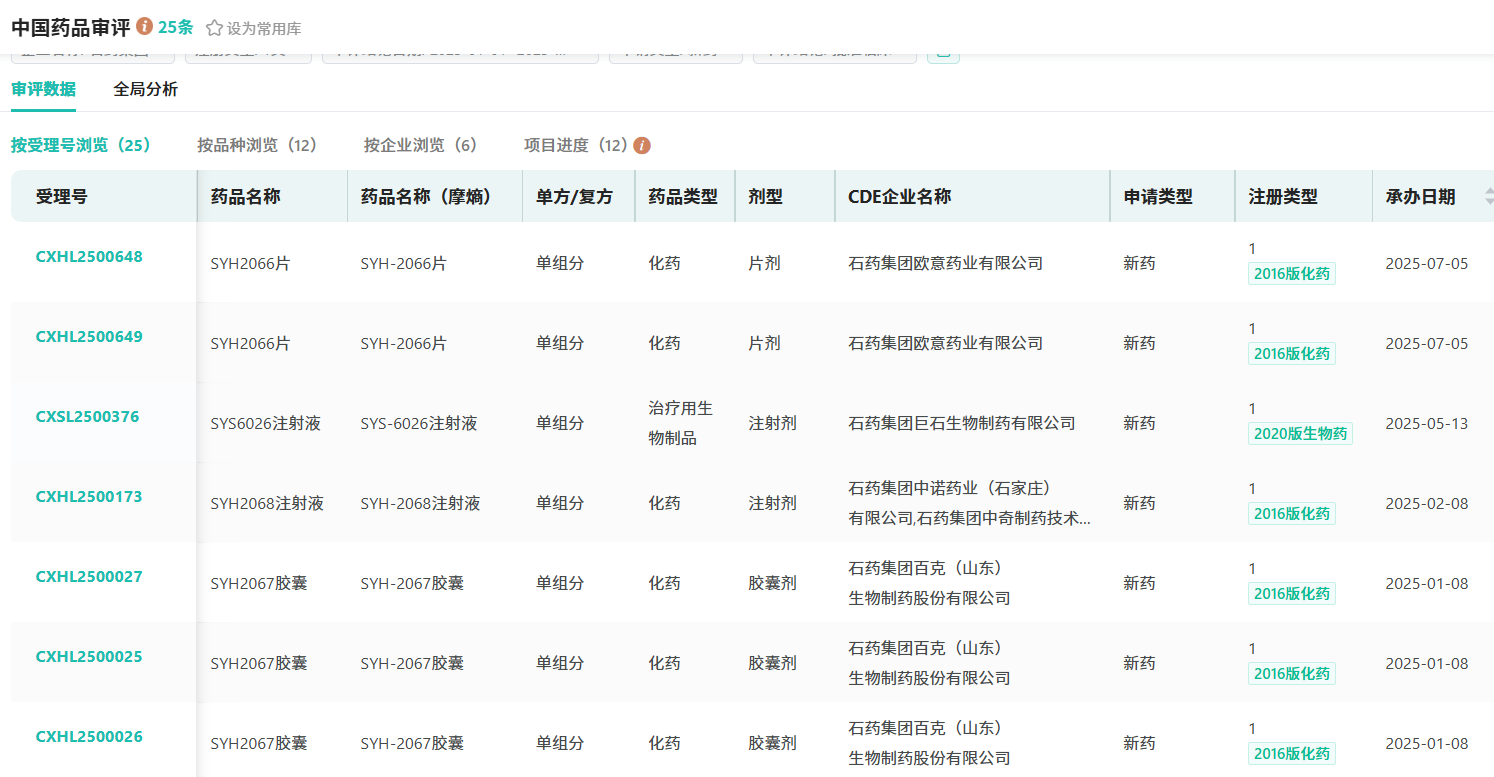Select the 审评数据 tab

pos(43,89)
